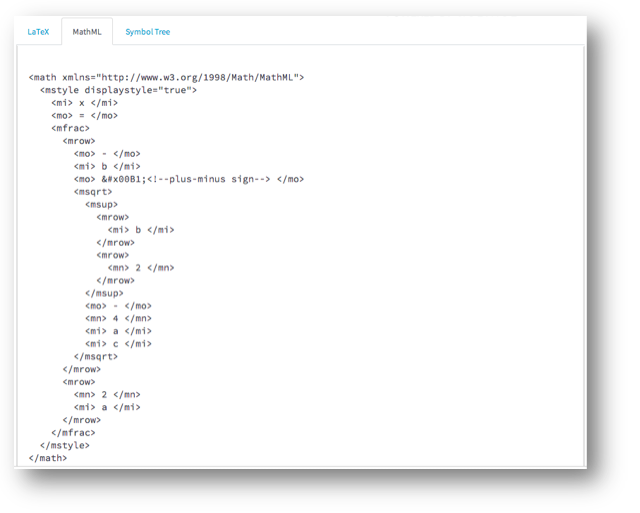Image resolution: width=640 pixels, height=513 pixels.
Task: Open the Symbol Tree tab
Action: tap(147, 32)
